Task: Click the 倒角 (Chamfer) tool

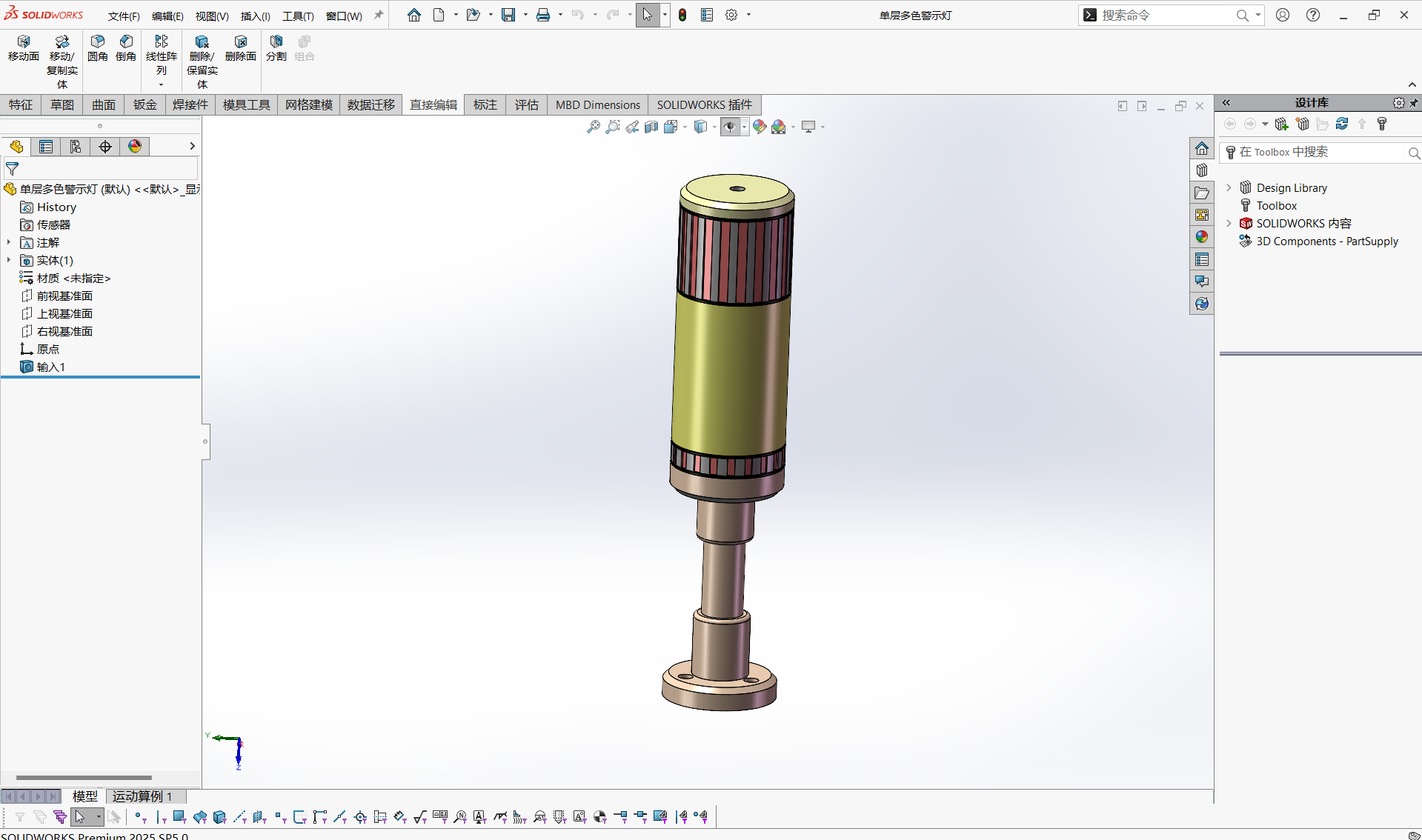Action: tap(126, 48)
